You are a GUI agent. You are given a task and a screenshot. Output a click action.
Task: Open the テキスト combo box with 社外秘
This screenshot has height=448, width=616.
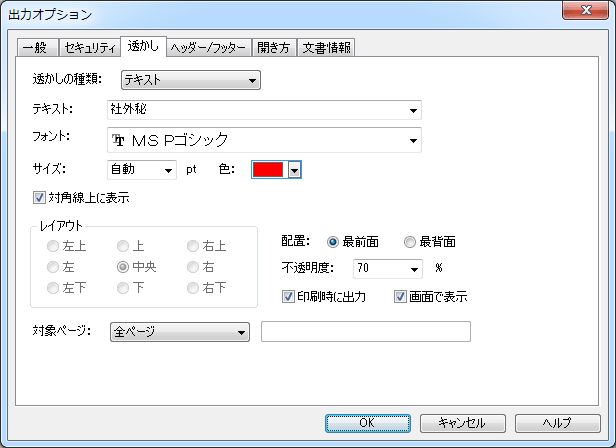[264, 109]
